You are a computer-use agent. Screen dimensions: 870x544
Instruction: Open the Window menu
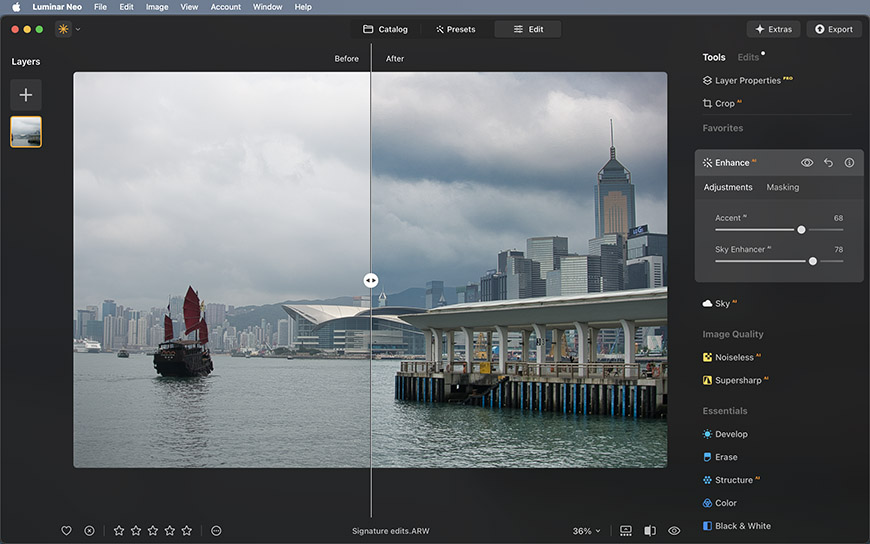click(267, 7)
